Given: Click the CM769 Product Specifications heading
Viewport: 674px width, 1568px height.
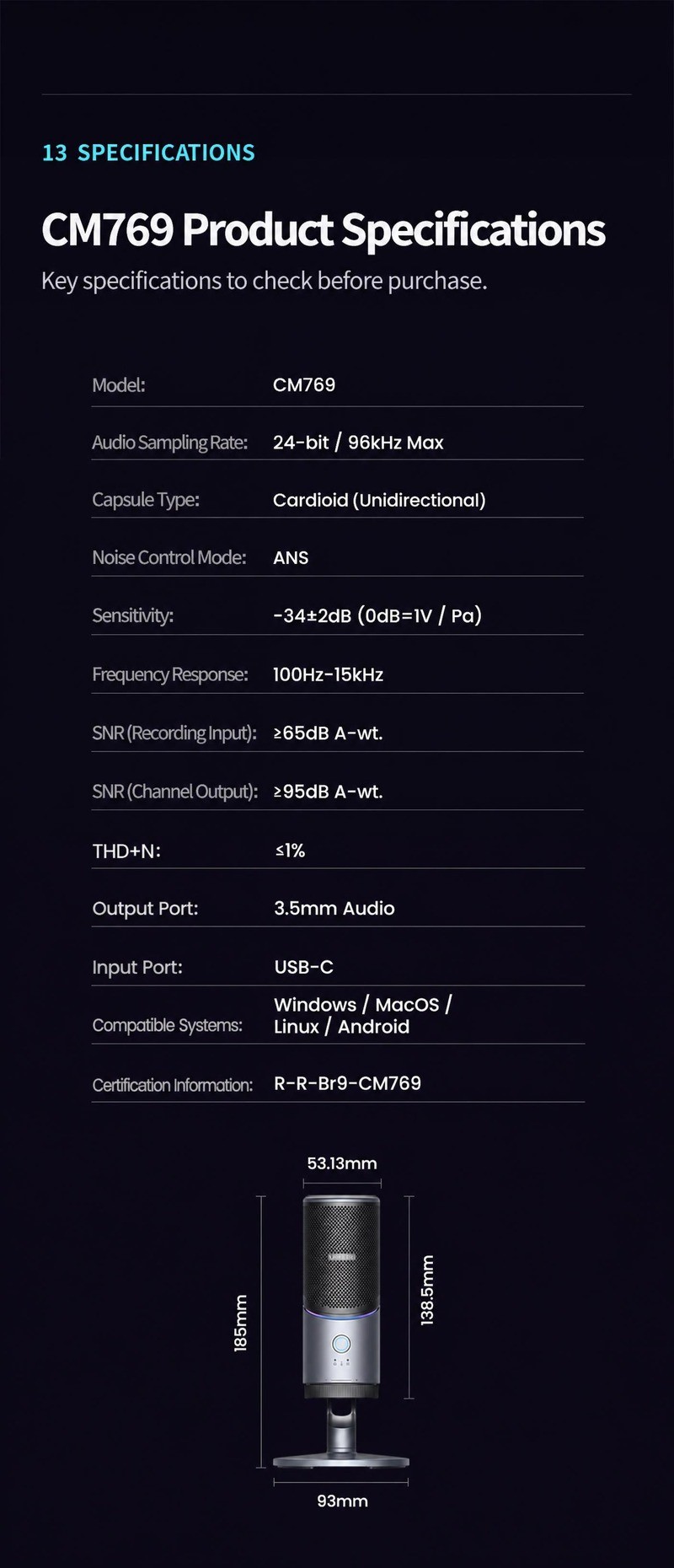Looking at the screenshot, I should [x=324, y=229].
